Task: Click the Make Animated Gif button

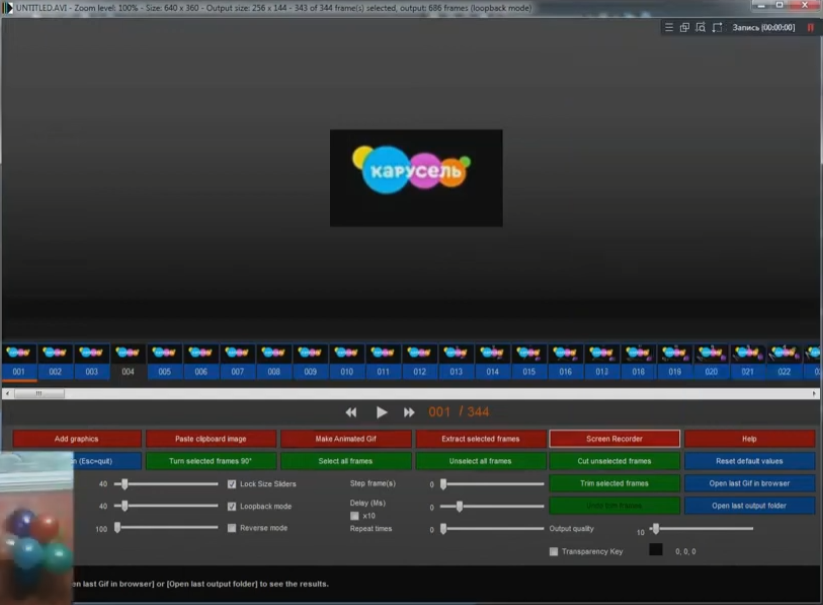Action: [345, 439]
